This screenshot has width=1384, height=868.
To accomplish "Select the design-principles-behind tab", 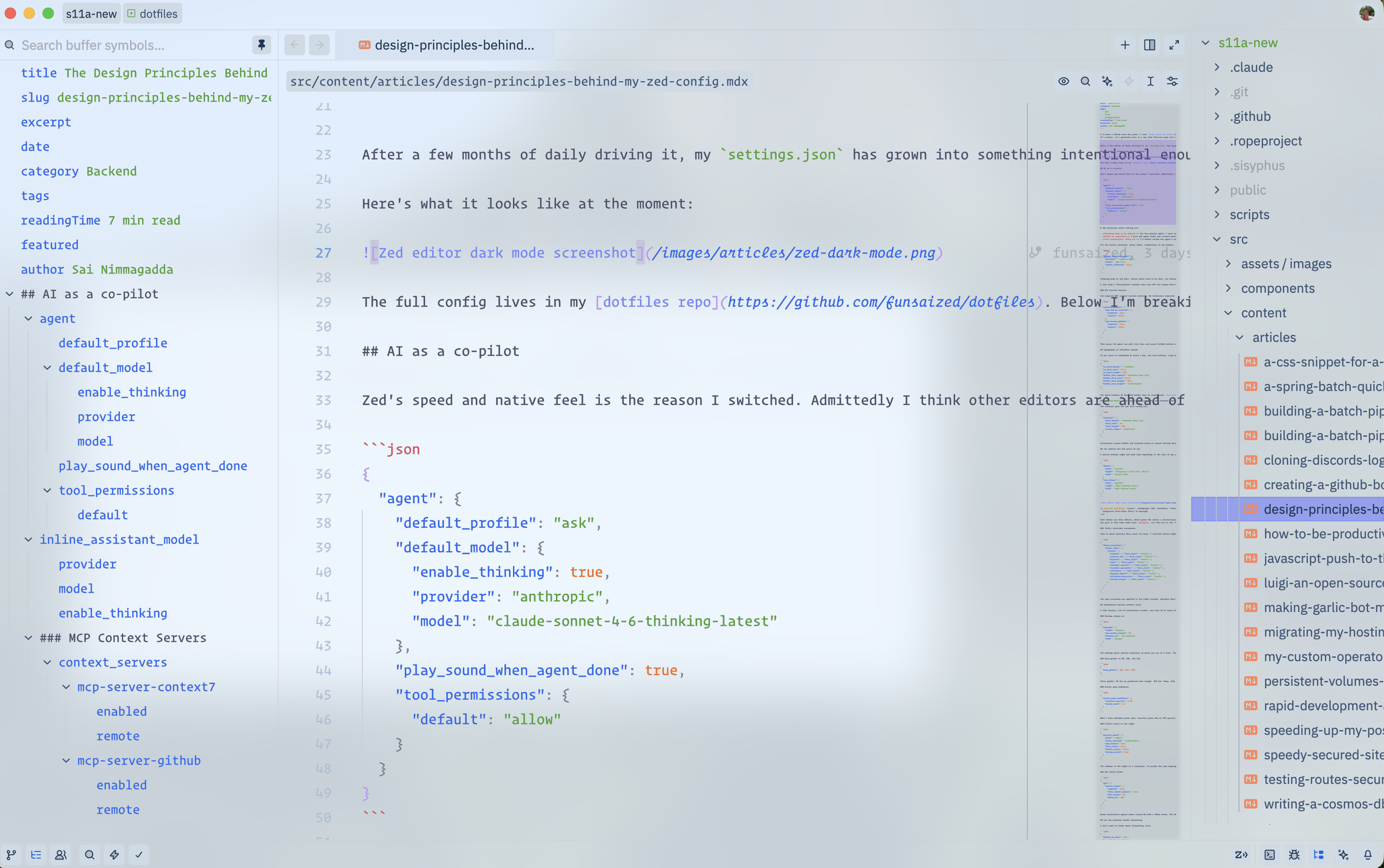I will (x=448, y=45).
